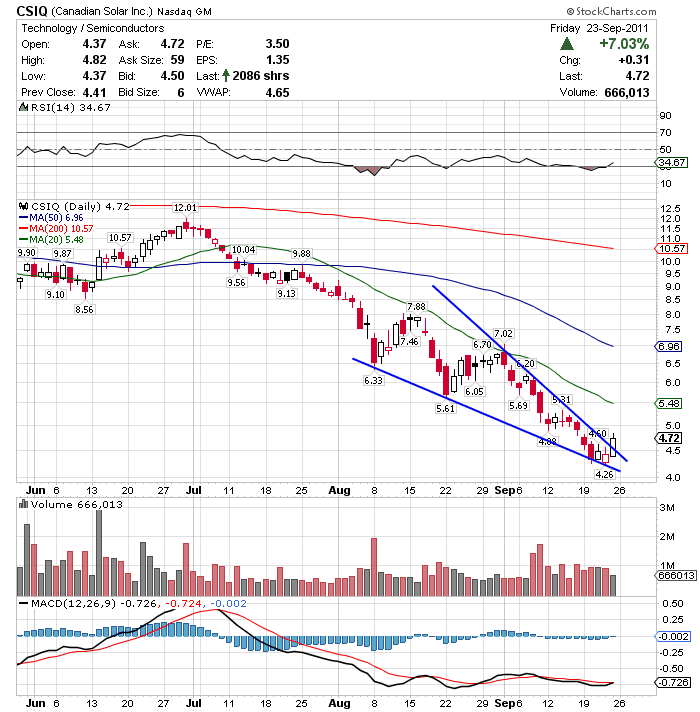Viewport: 700px width, 712px height.
Task: Click the red 10.57 price axis tag
Action: 671,248
